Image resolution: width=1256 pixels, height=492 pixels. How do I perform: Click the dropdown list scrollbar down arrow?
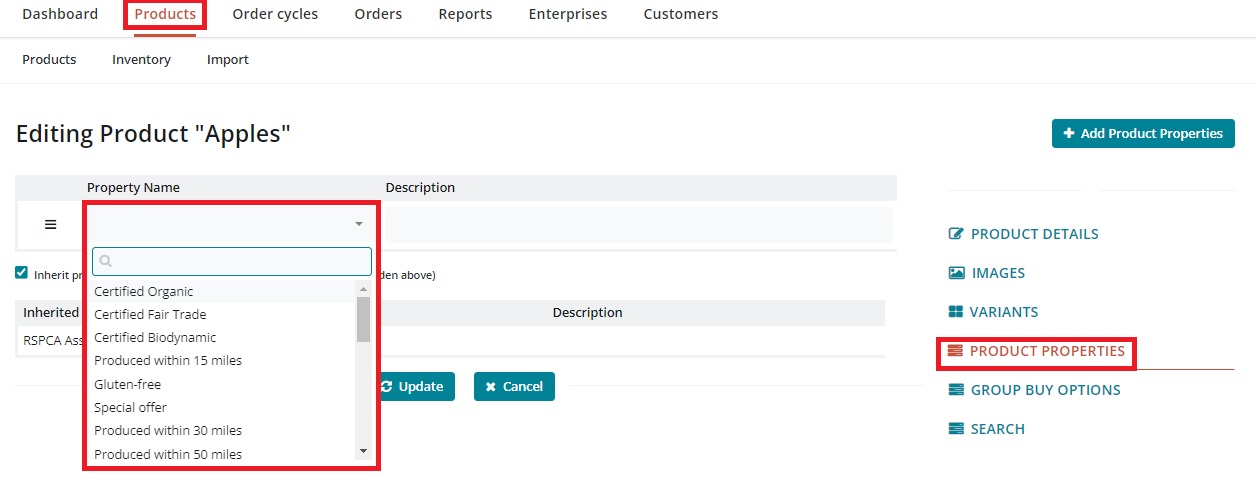pyautogui.click(x=364, y=452)
